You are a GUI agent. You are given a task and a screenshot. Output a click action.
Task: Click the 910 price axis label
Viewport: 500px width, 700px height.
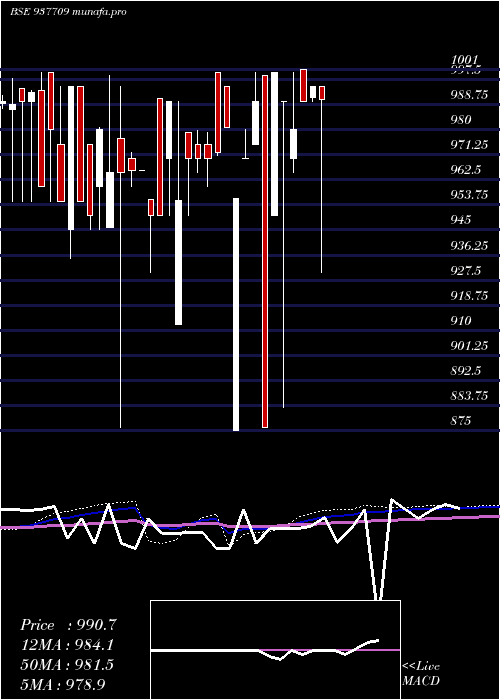(x=461, y=321)
